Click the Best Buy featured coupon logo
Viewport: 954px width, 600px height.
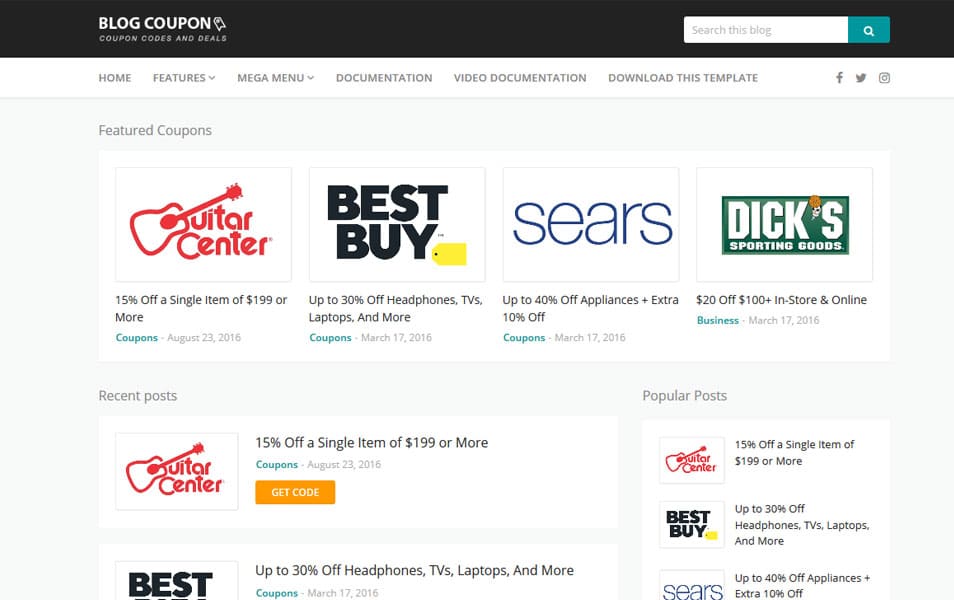[x=397, y=224]
